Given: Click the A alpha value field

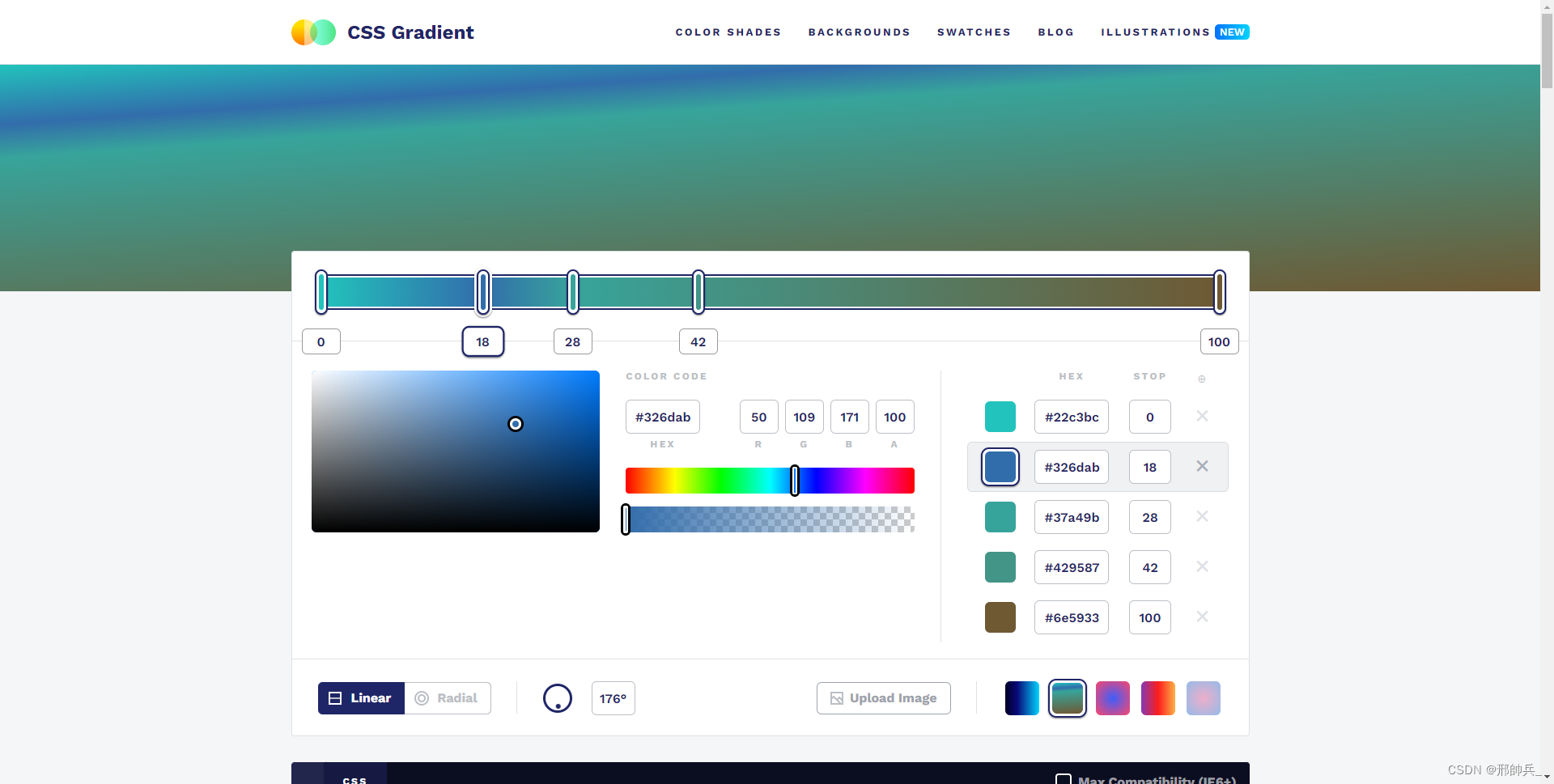Looking at the screenshot, I should (x=895, y=417).
